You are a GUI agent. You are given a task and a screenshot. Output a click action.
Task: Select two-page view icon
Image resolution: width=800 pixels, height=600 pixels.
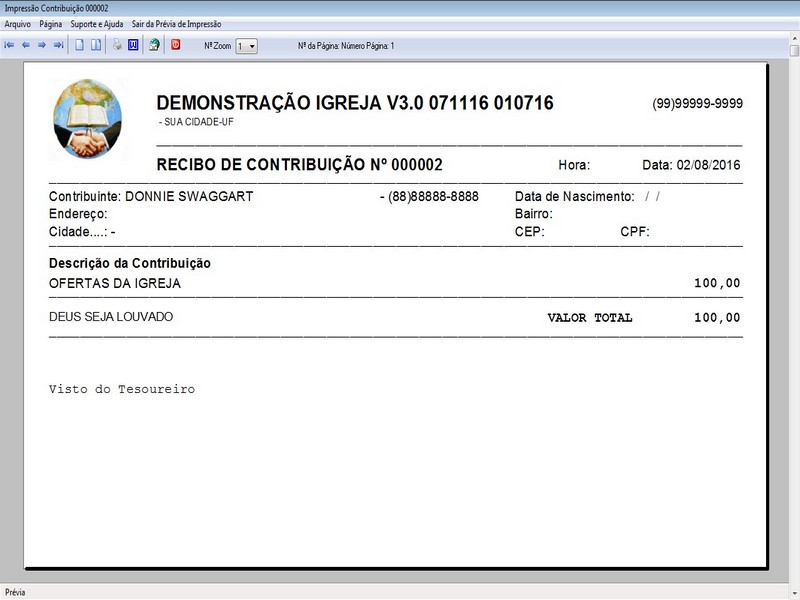click(x=96, y=45)
